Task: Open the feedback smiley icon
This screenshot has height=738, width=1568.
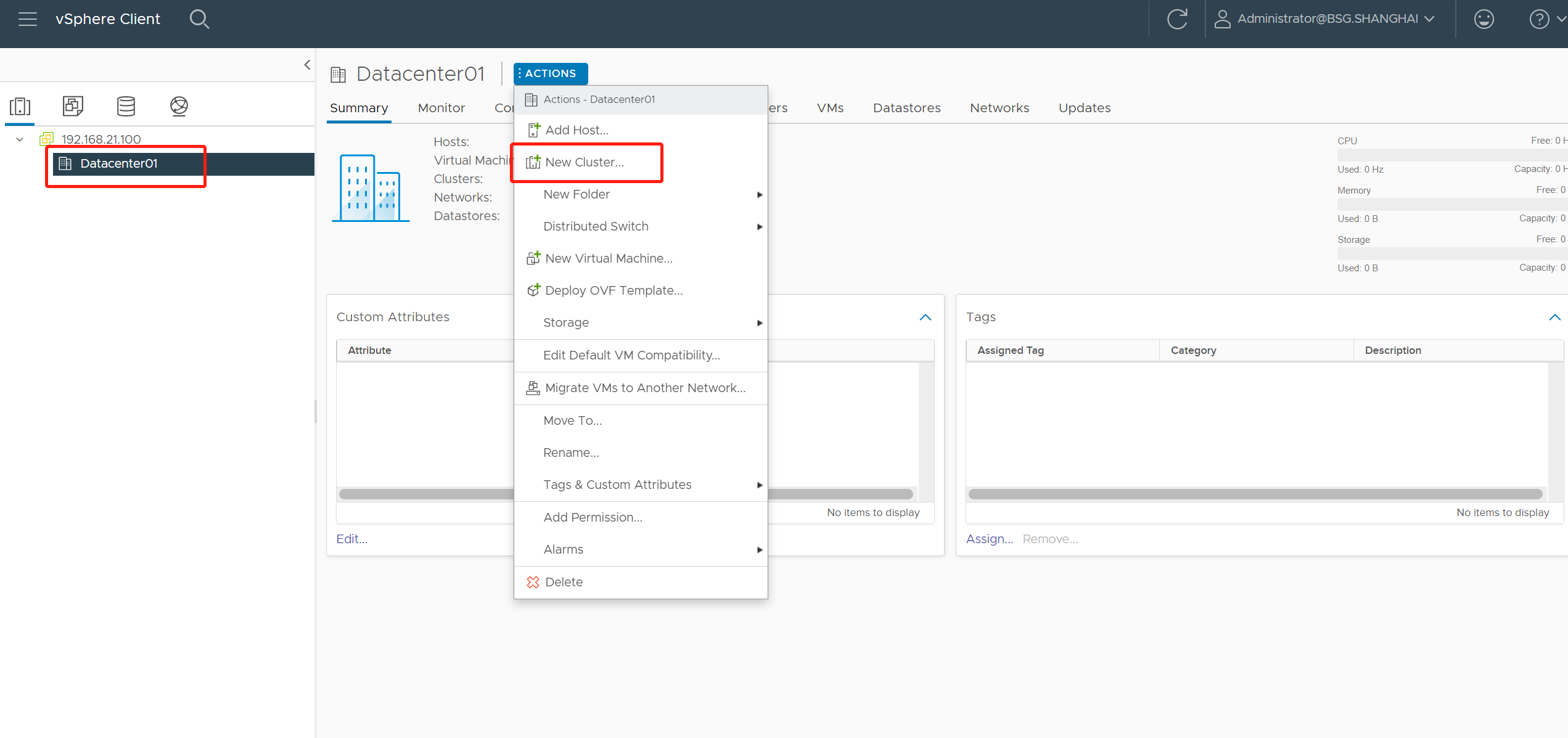Action: pos(1484,19)
